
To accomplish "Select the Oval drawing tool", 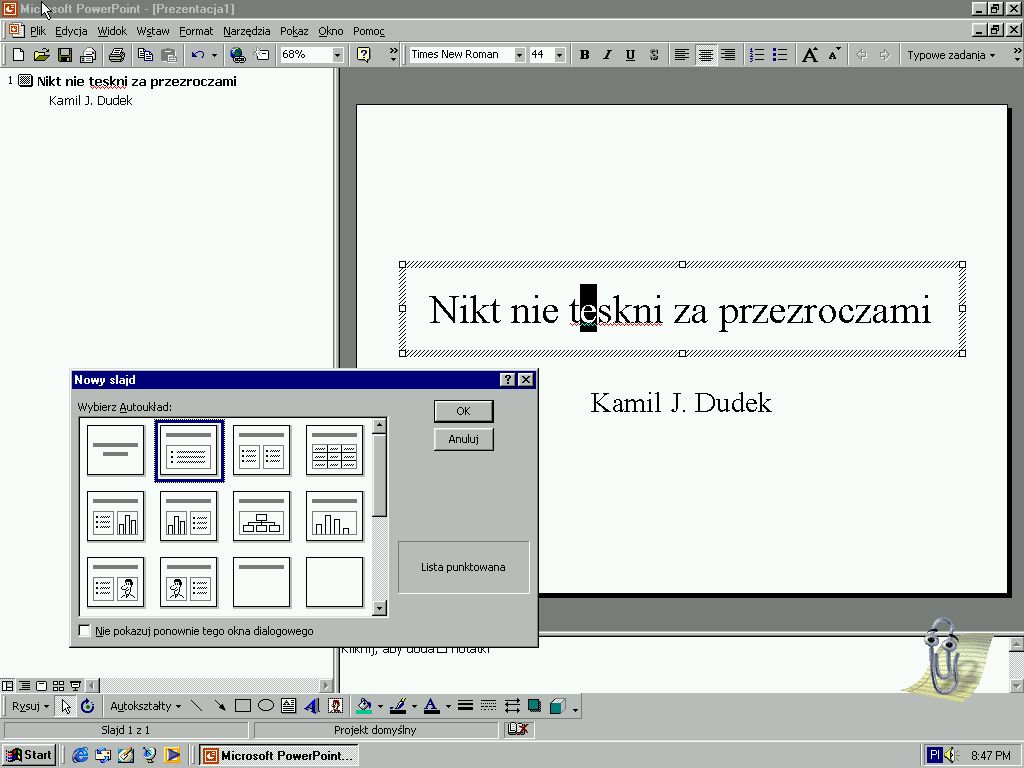I will (x=266, y=705).
